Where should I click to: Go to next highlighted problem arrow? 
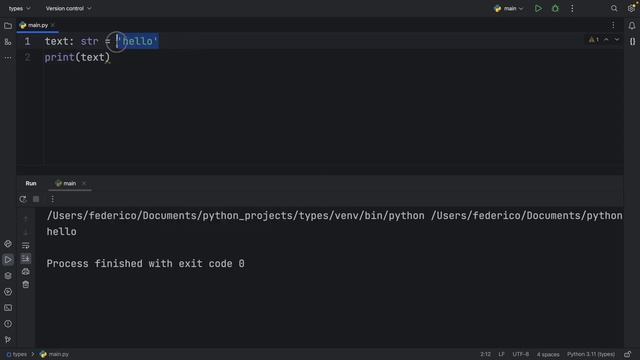click(617, 40)
